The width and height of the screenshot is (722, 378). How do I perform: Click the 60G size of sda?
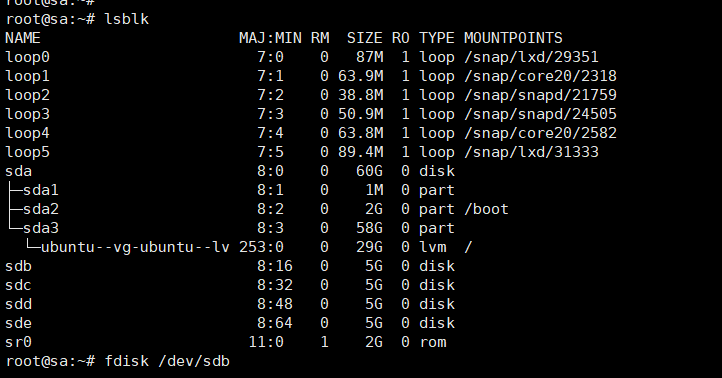click(x=369, y=171)
